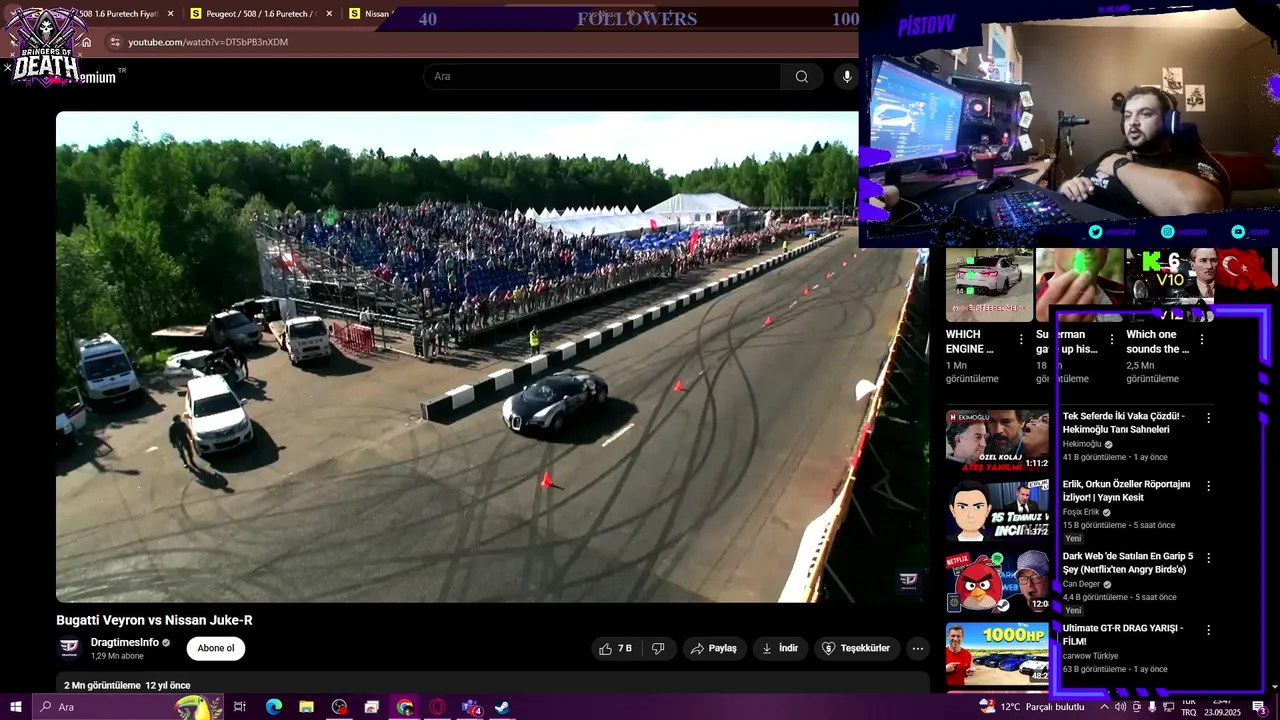Viewport: 1280px width, 720px height.
Task: Like the Bugatti Veyron video
Action: tap(615, 648)
